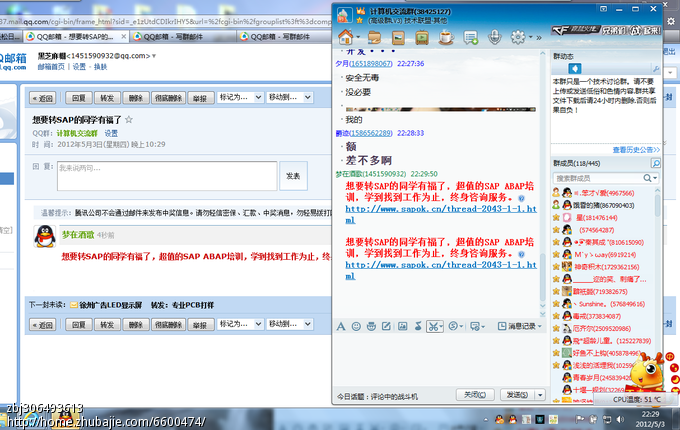Click top 返回 button in mail
The height and width of the screenshot is (430, 680).
pos(42,98)
